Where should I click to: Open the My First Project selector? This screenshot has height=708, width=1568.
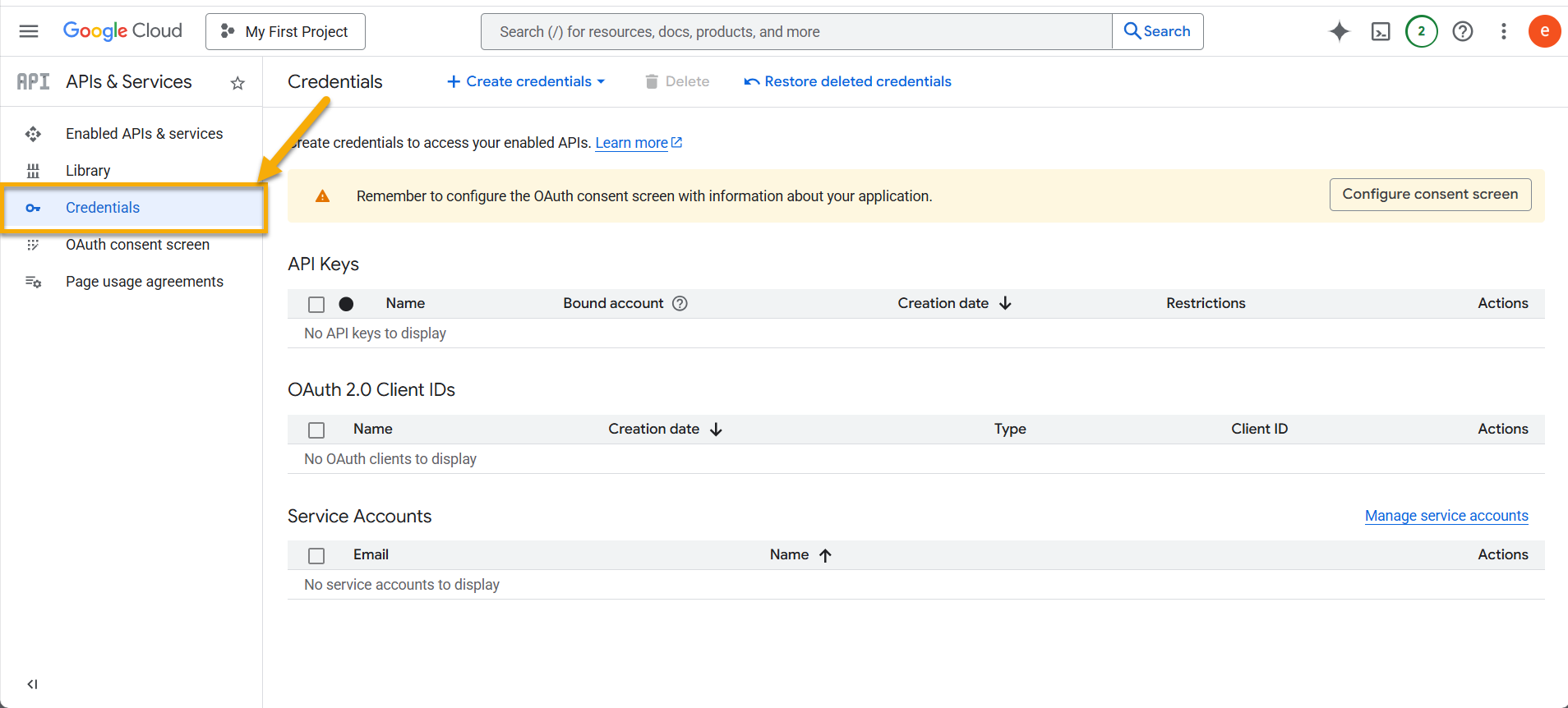pos(285,31)
